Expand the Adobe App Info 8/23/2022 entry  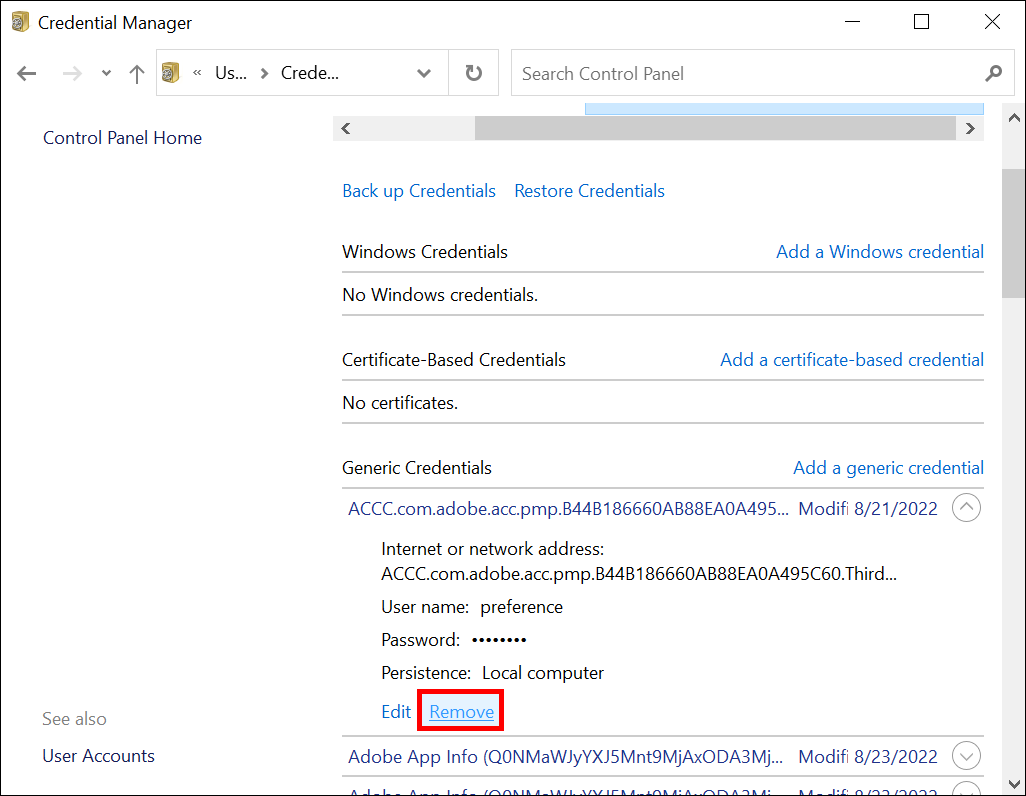[x=966, y=756]
